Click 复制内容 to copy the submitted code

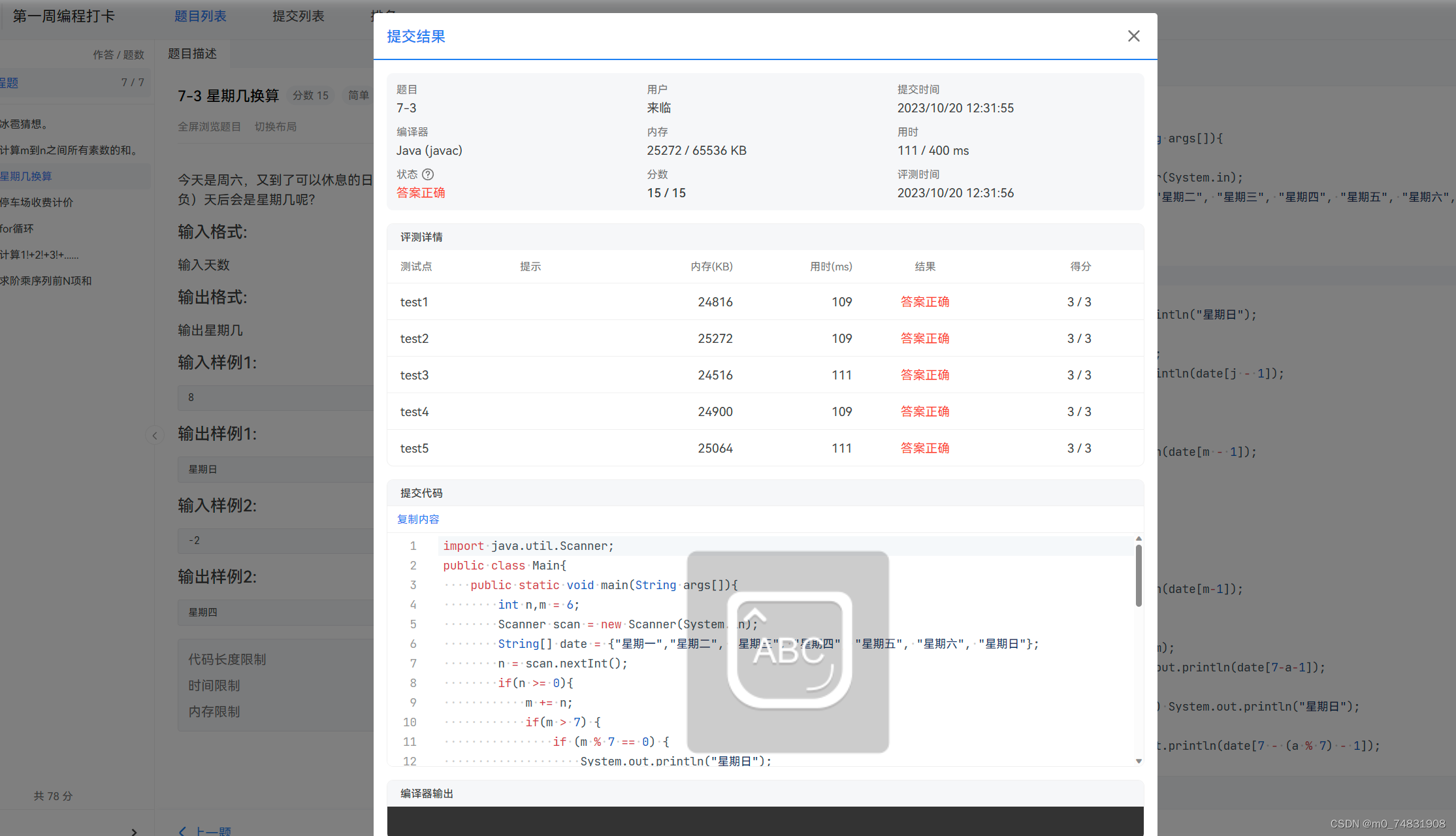click(x=417, y=519)
